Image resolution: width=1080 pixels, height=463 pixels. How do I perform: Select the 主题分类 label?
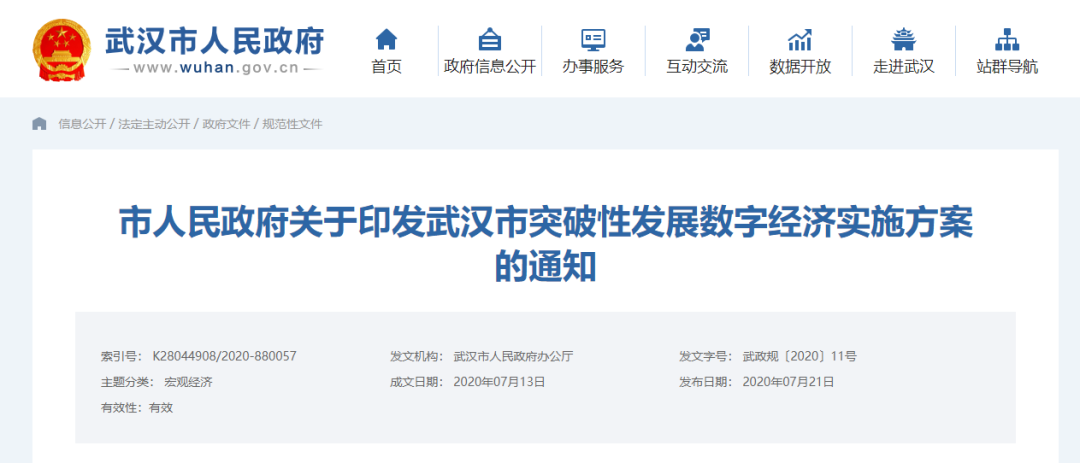click(x=127, y=382)
